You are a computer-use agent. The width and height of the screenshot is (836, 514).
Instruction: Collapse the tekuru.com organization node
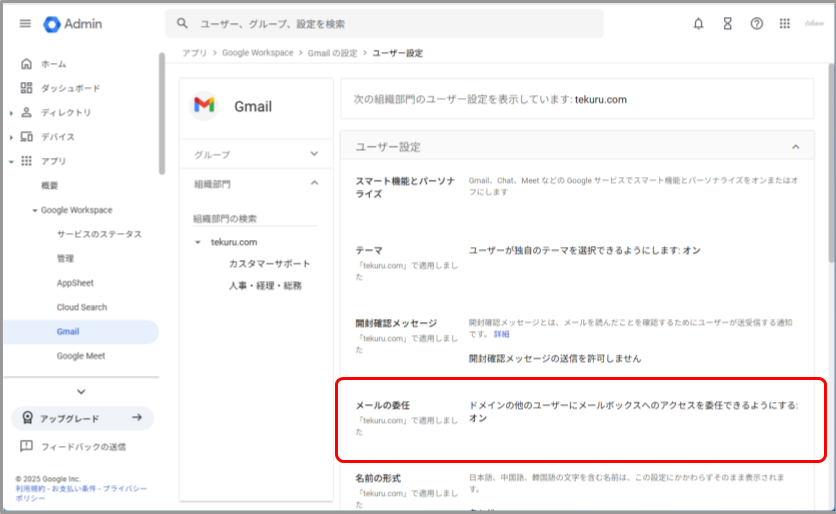pyautogui.click(x=198, y=242)
